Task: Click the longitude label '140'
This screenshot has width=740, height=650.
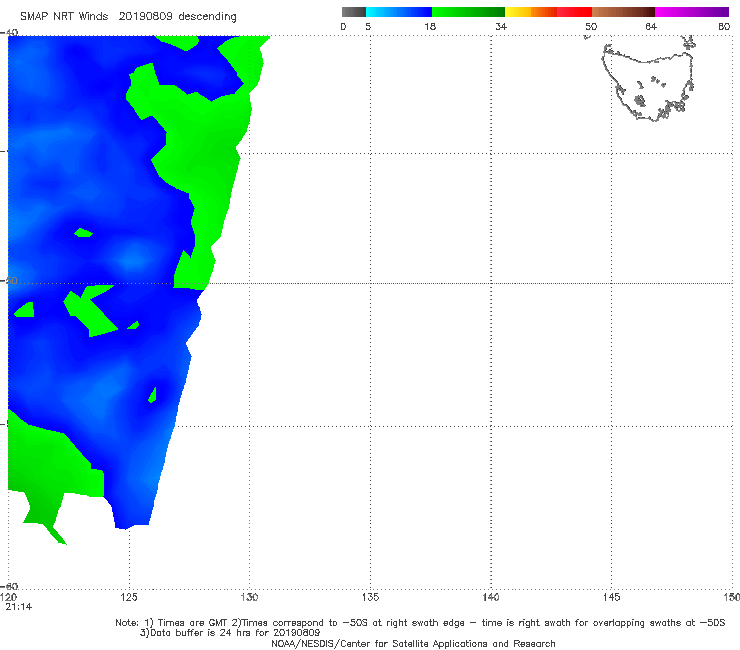Action: pyautogui.click(x=491, y=597)
